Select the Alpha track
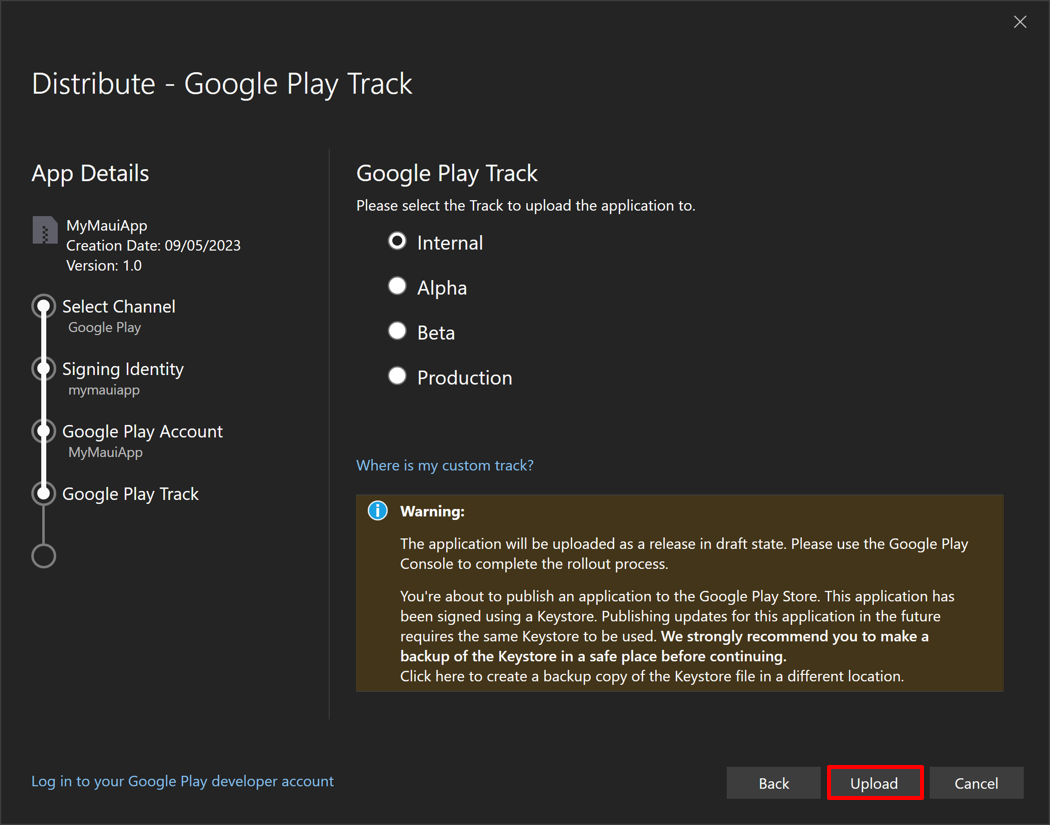Screen dimensions: 1050x825 pos(397,287)
